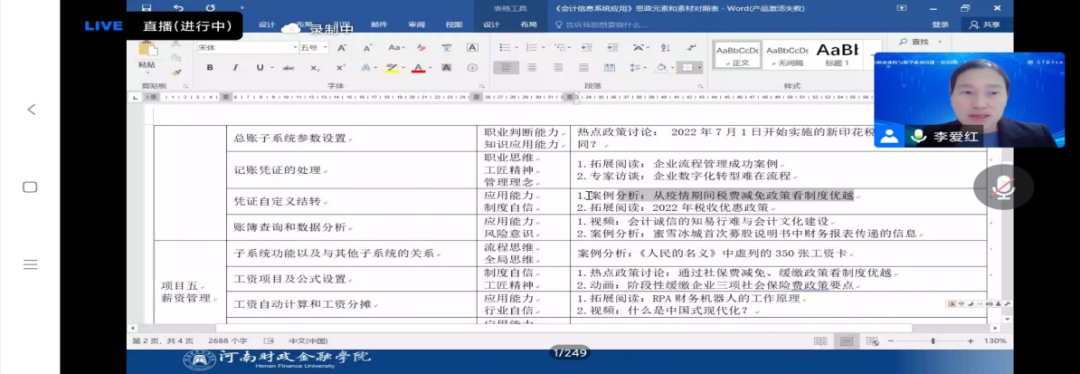The image size is (1080, 374).
Task: Open multilevel list dropdown
Action: 570,48
